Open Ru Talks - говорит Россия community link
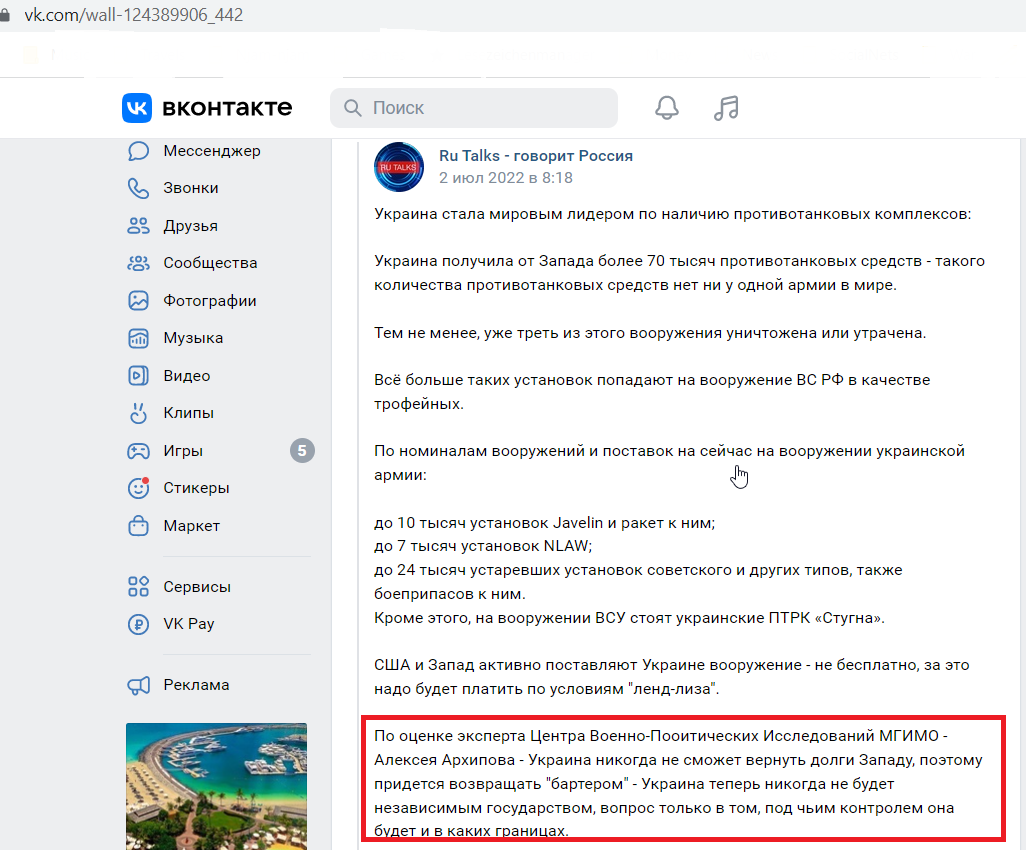1026x850 pixels. click(x=536, y=156)
